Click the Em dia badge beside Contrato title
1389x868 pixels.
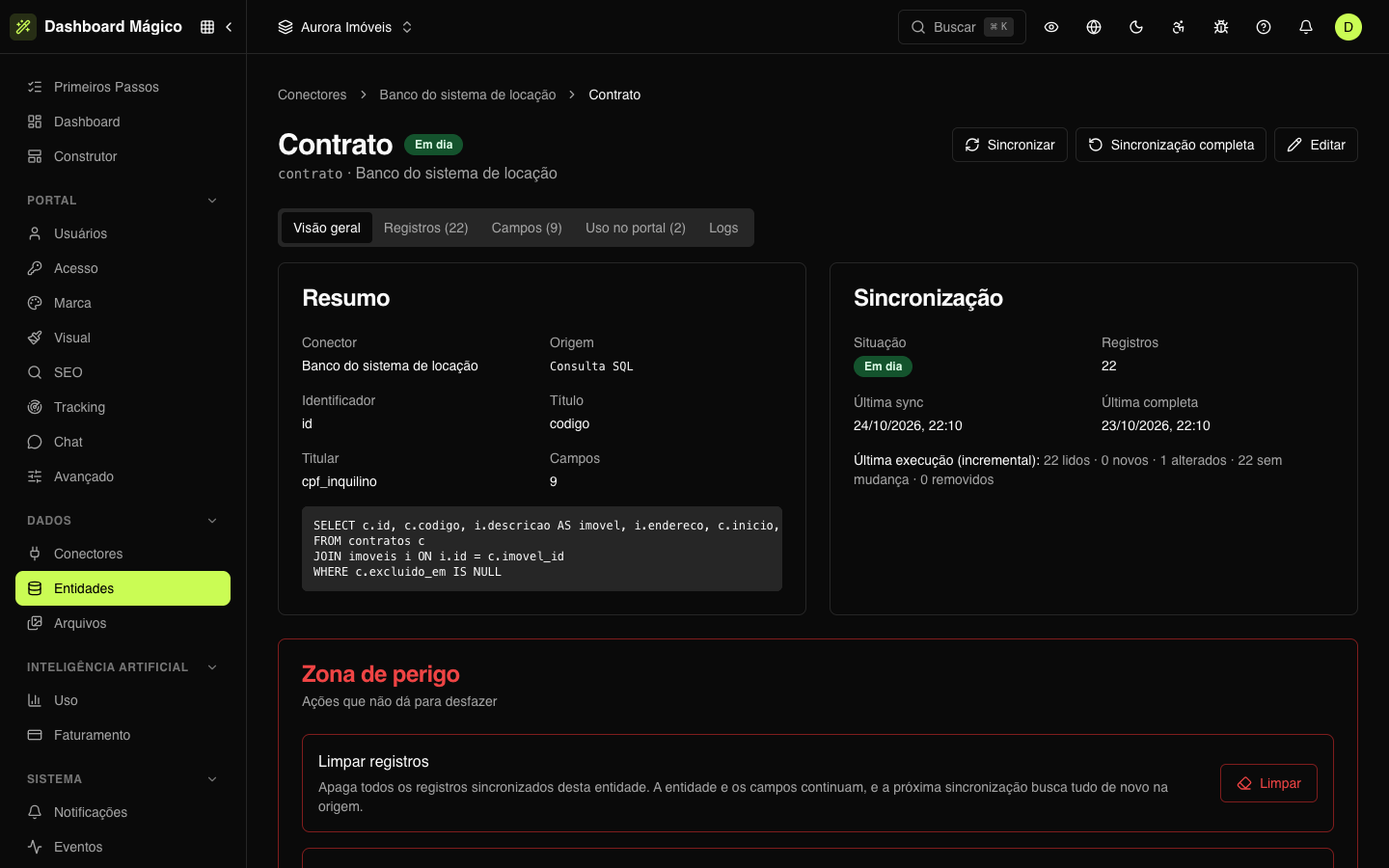[x=433, y=145]
